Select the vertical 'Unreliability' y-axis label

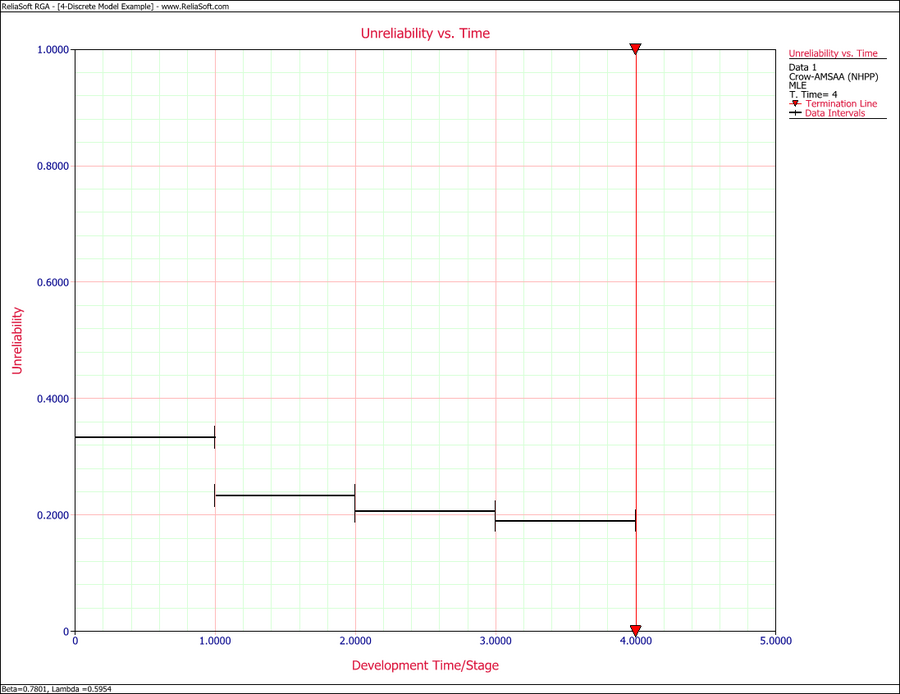click(17, 340)
